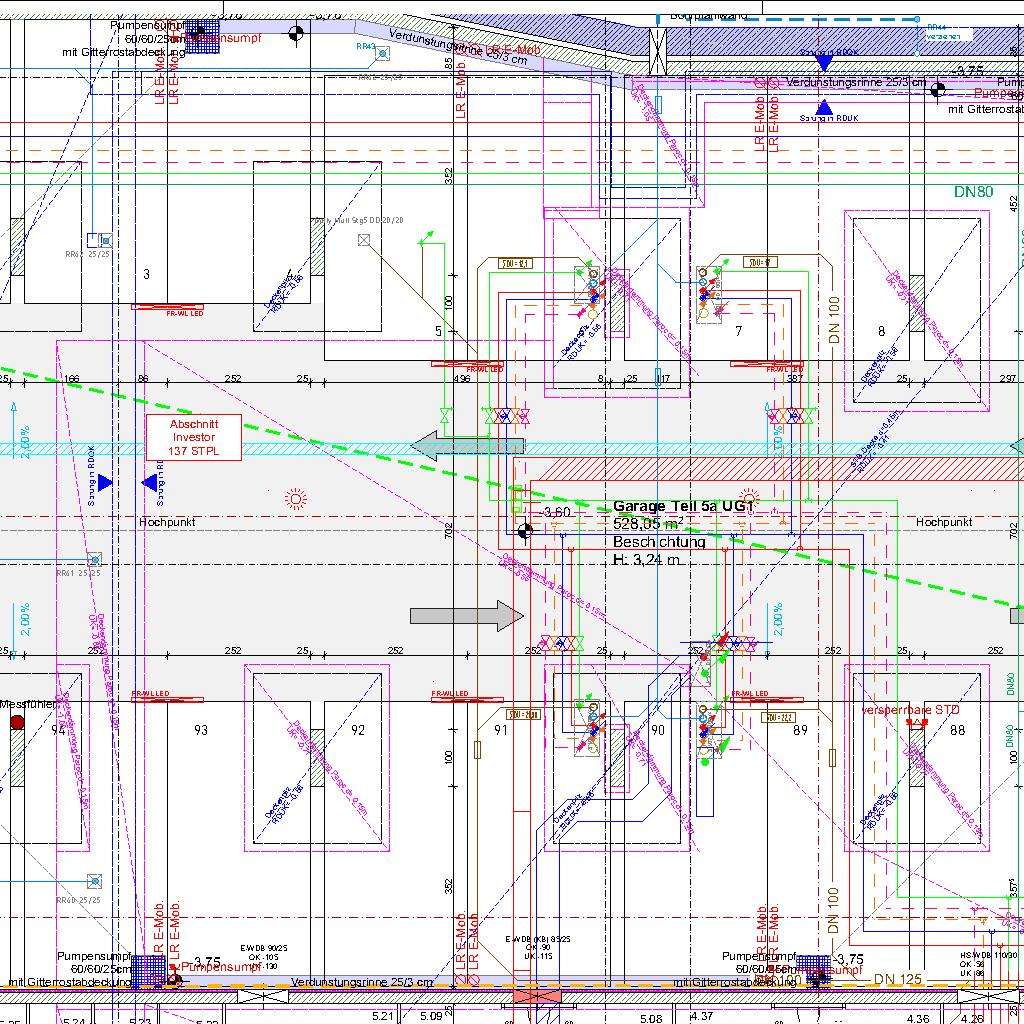Select the '4.36' bottom dimension value

919,1018
